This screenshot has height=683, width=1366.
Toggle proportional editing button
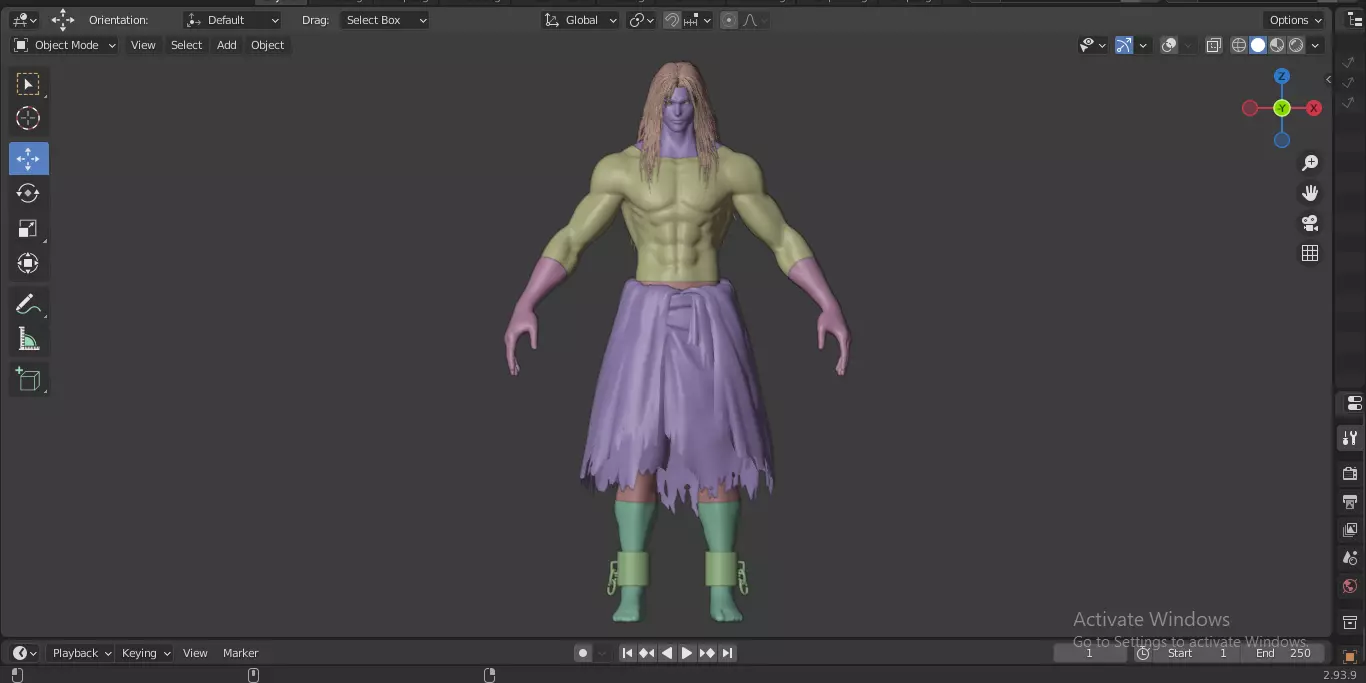pyautogui.click(x=729, y=20)
